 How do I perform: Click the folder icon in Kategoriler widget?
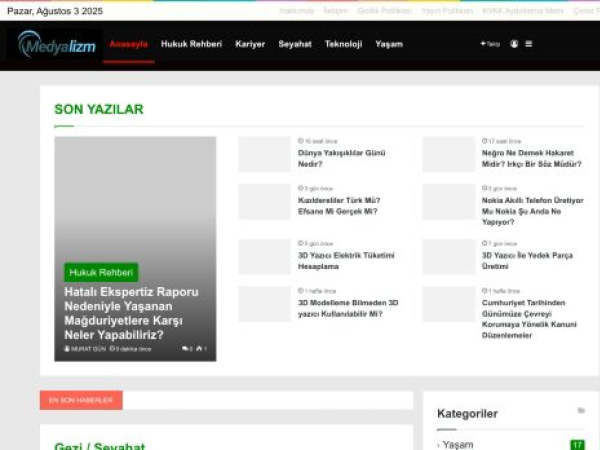(x=581, y=411)
